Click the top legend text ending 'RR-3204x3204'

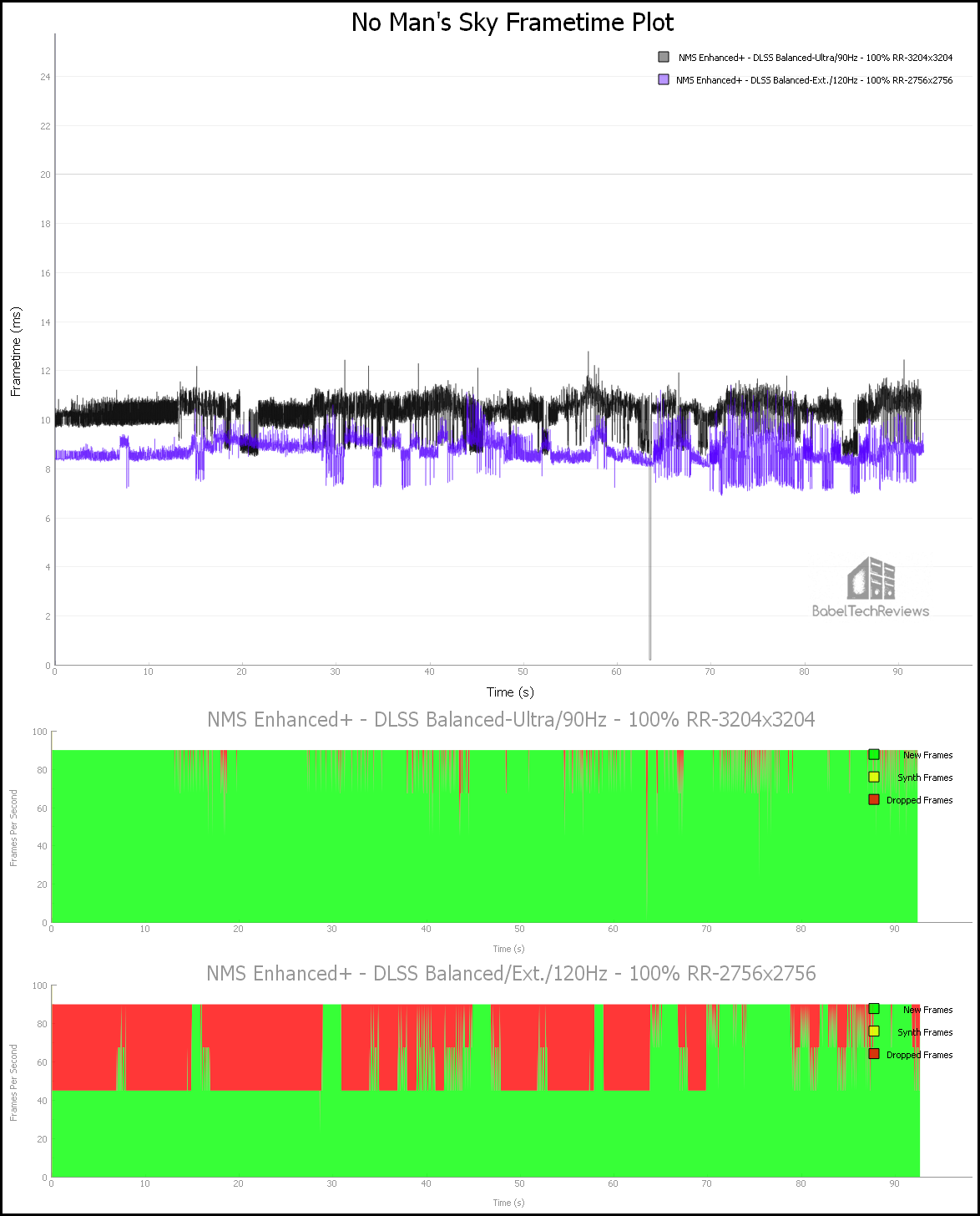pyautogui.click(x=816, y=58)
